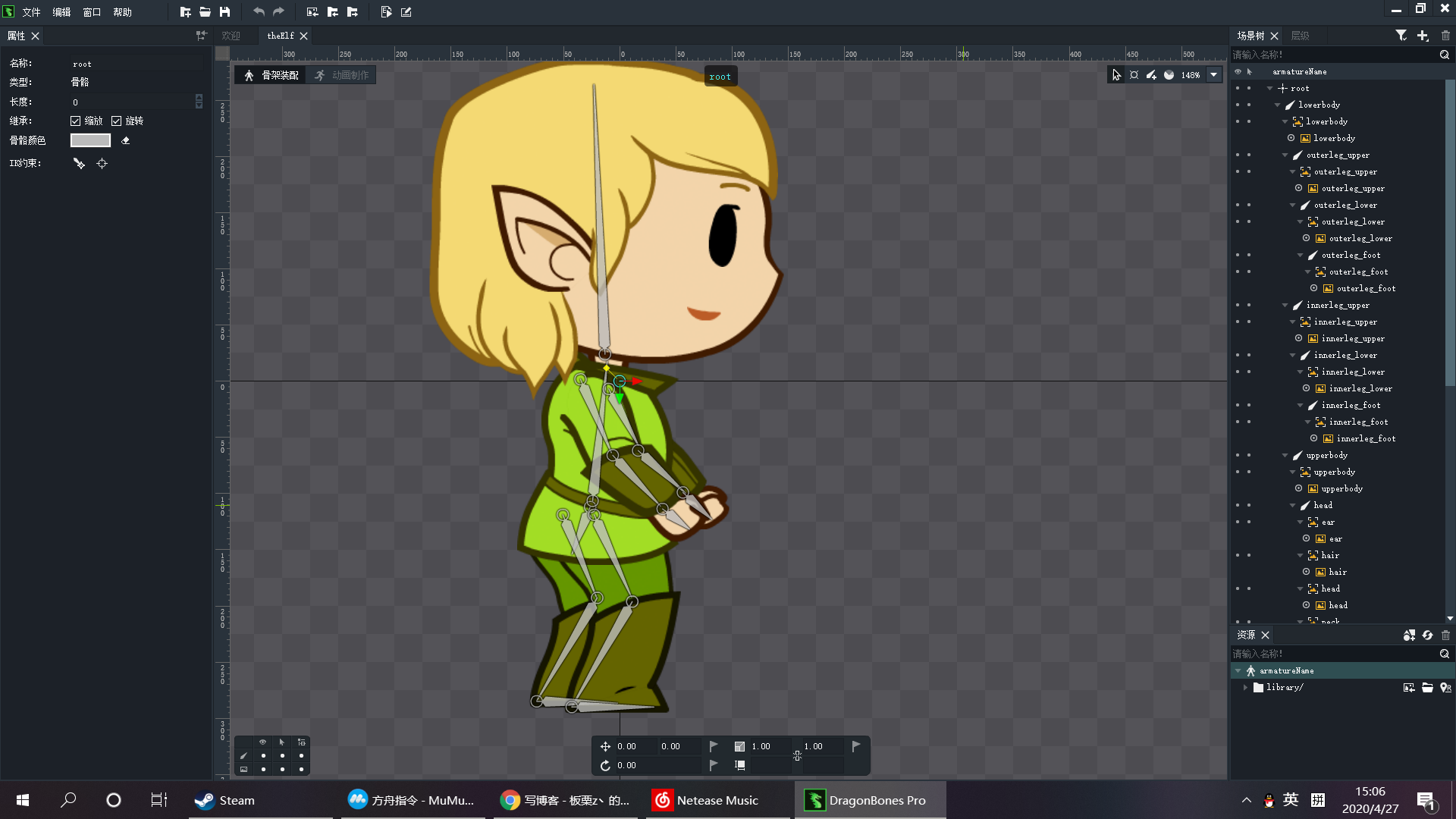The image size is (1456, 819).
Task: Toggle visibility dot for upperbody bone
Action: 1238,455
